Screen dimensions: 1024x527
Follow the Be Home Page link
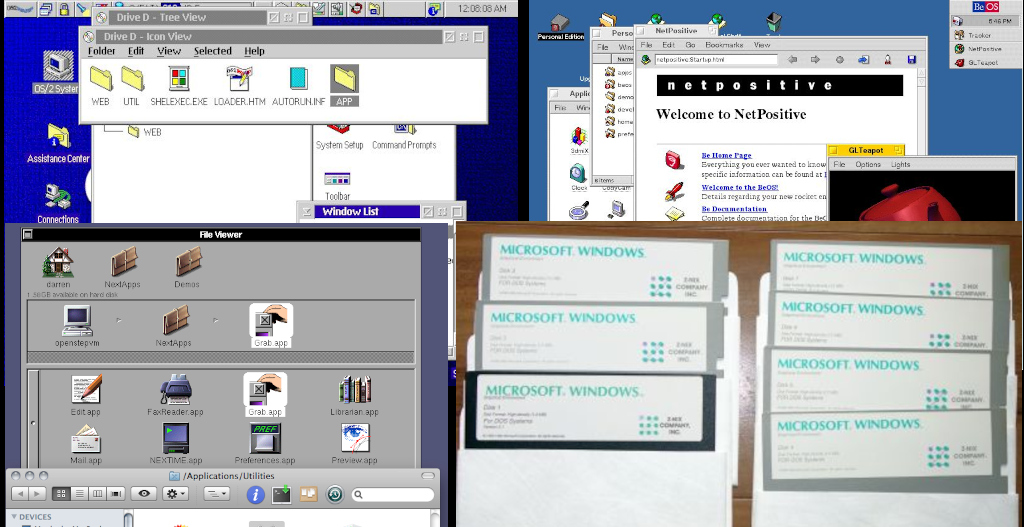coord(726,155)
